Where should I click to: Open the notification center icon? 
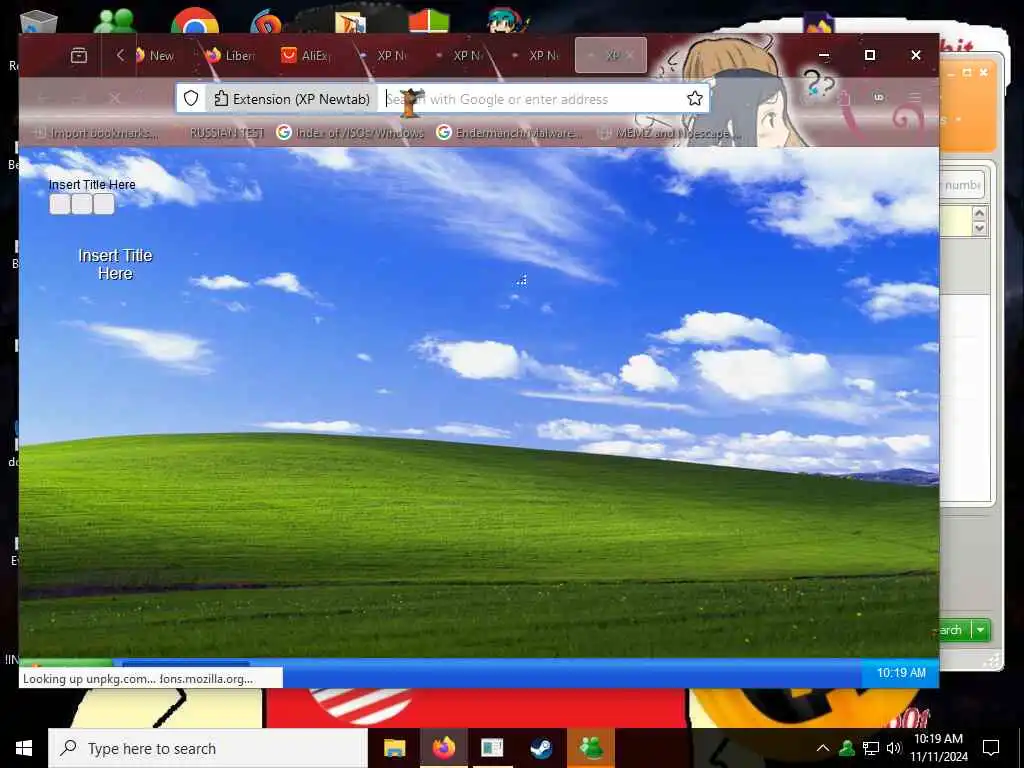(x=991, y=748)
